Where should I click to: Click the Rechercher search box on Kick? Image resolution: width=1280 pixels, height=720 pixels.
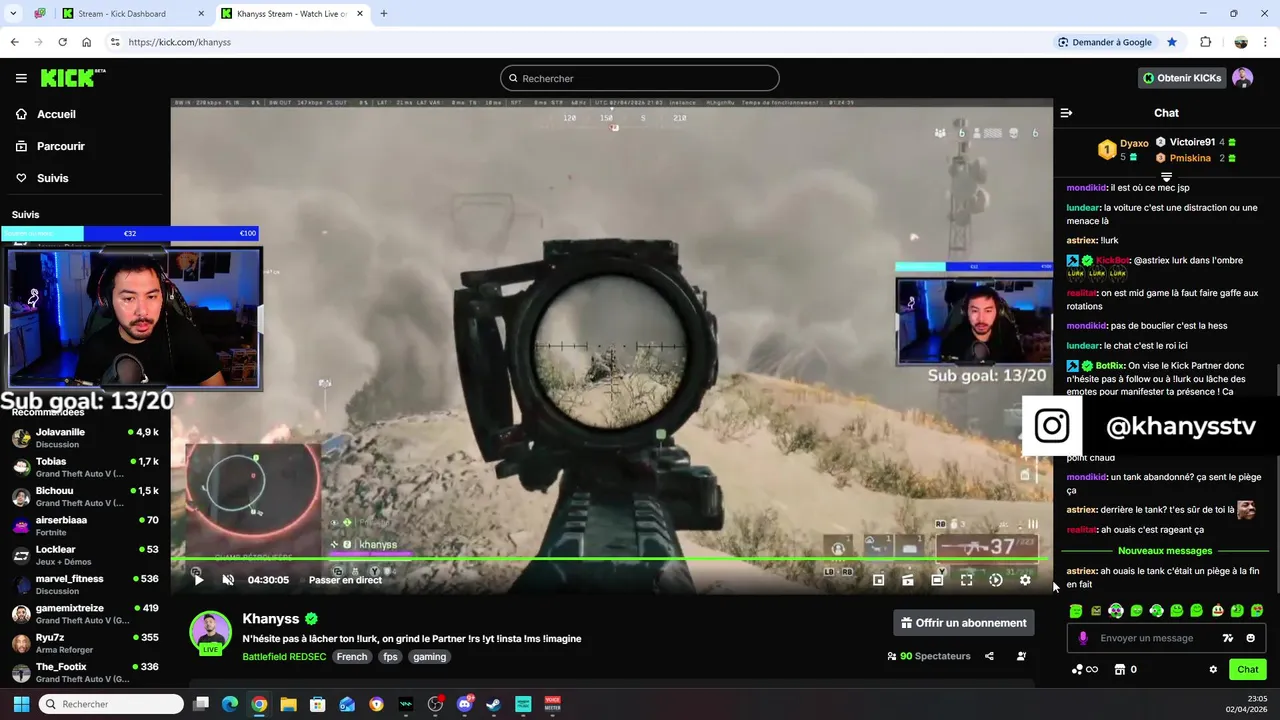click(640, 78)
